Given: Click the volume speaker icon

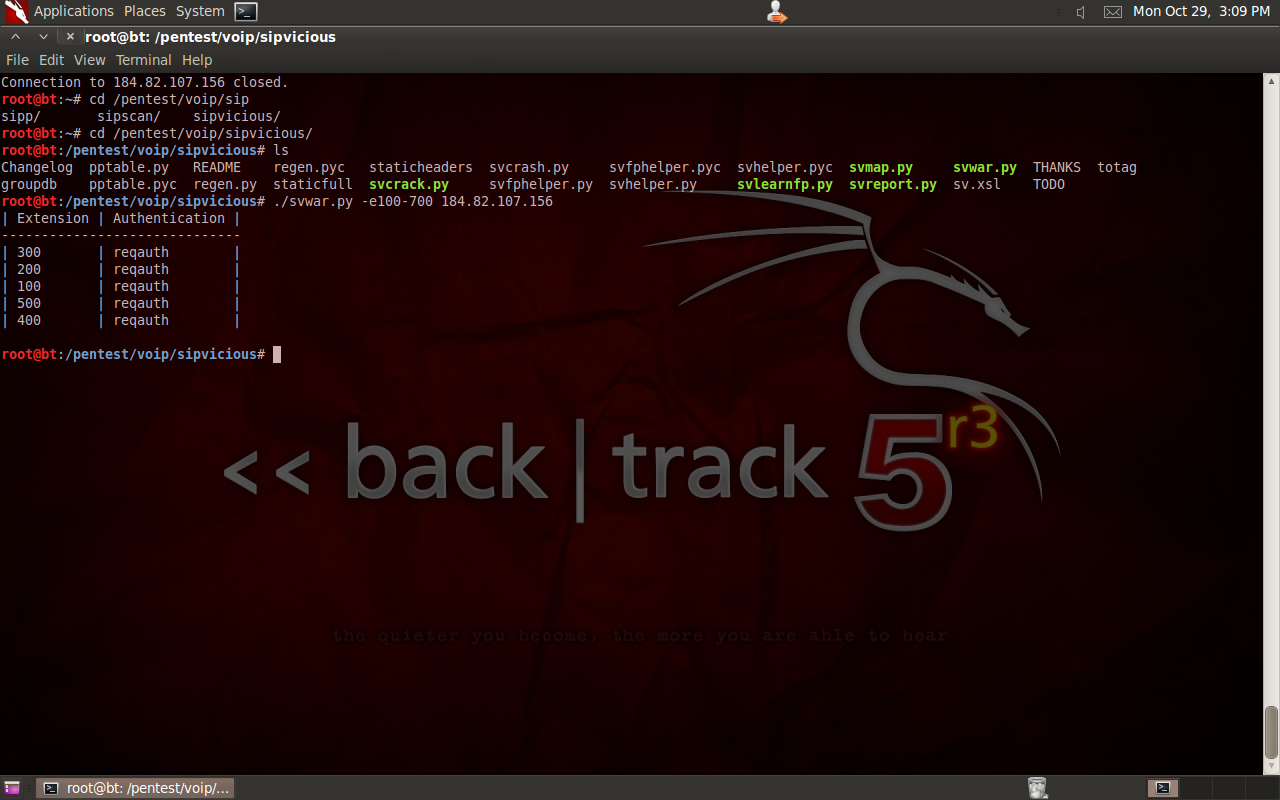Looking at the screenshot, I should click(x=1081, y=12).
